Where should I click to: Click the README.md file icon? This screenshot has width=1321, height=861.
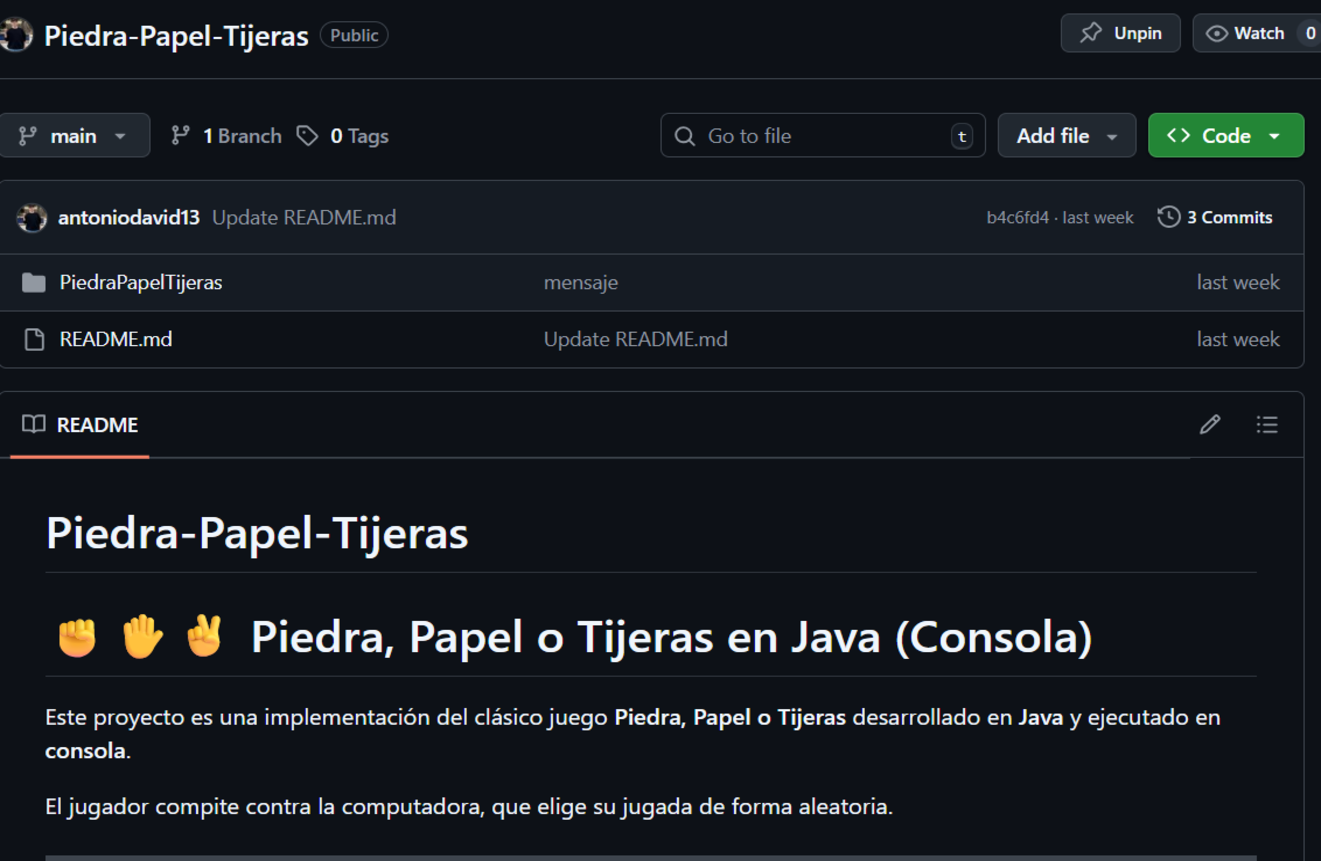(31, 339)
